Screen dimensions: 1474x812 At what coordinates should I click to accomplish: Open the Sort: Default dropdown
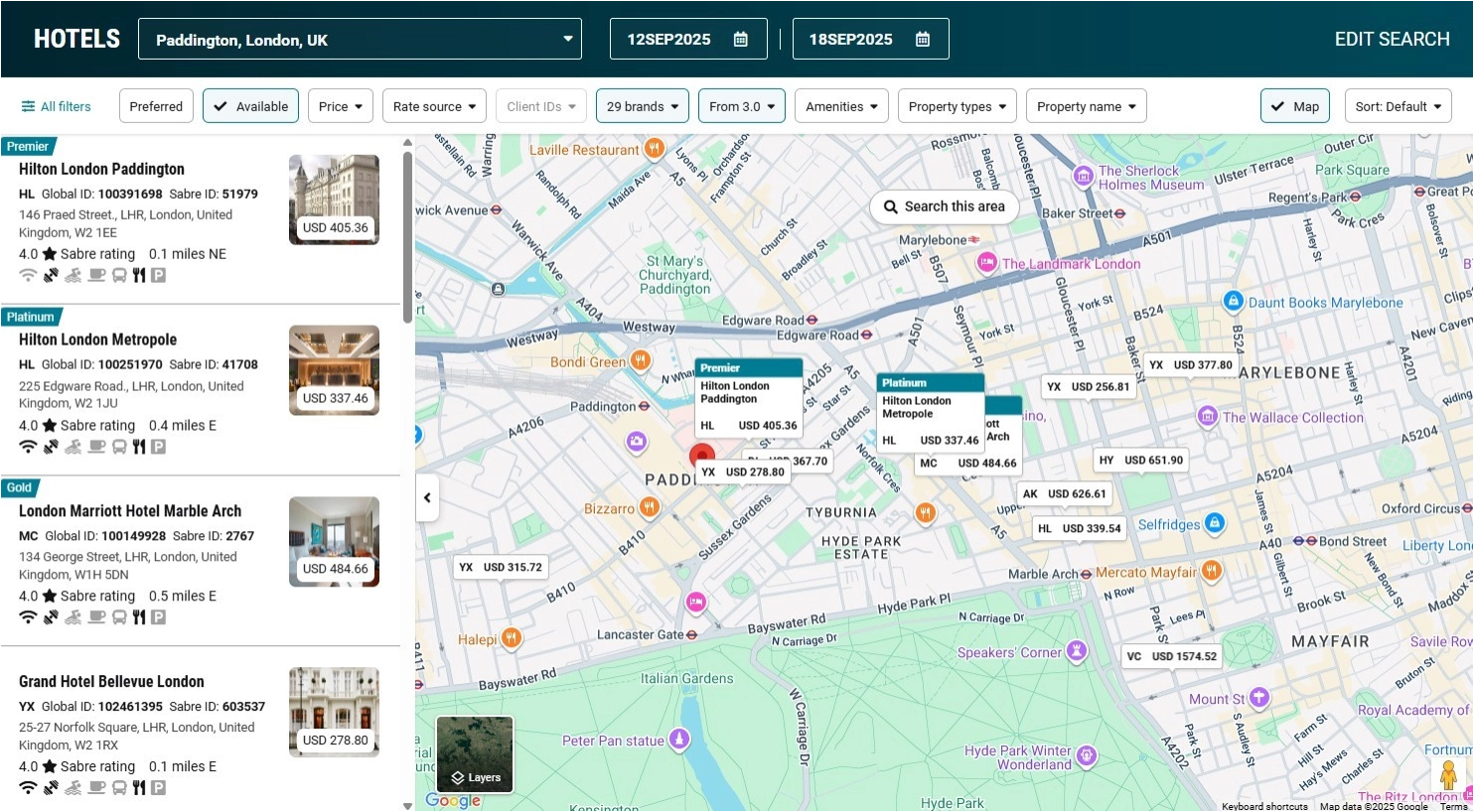pyautogui.click(x=1398, y=105)
